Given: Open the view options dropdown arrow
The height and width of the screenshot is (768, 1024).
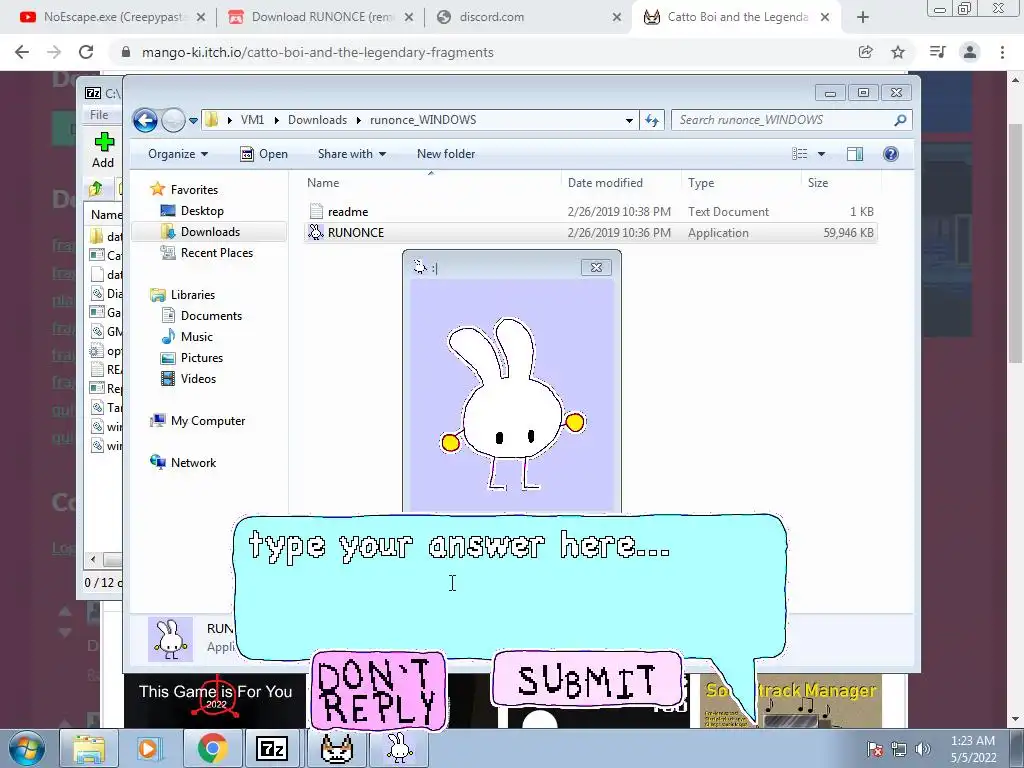Looking at the screenshot, I should (x=822, y=154).
